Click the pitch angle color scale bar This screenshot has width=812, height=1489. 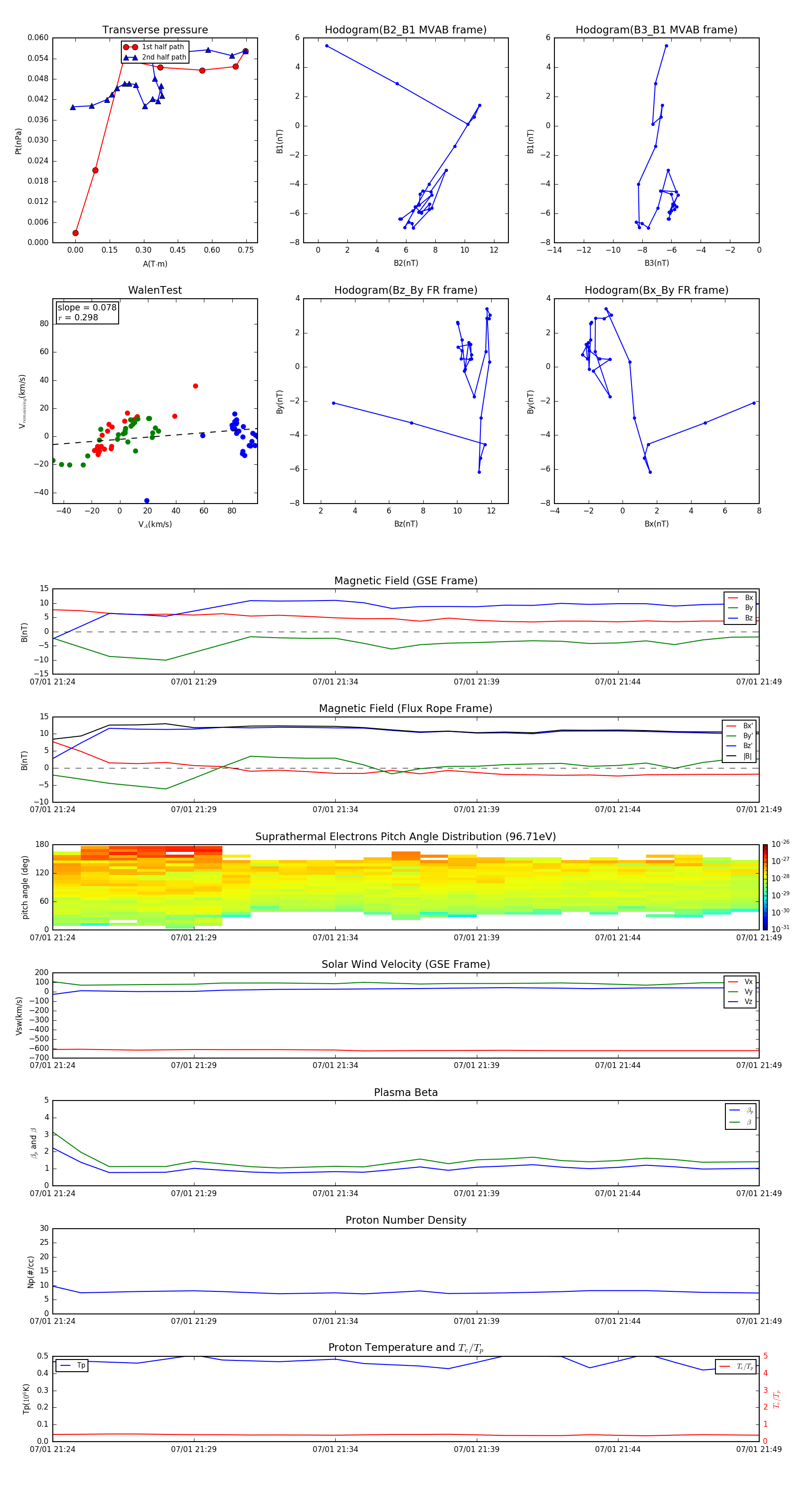pyautogui.click(x=765, y=887)
